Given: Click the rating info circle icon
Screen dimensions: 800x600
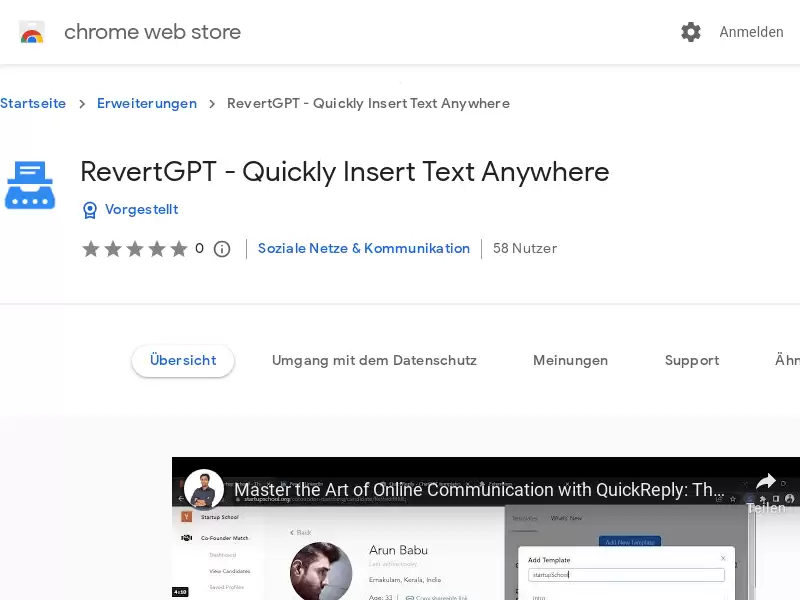Looking at the screenshot, I should [x=222, y=249].
